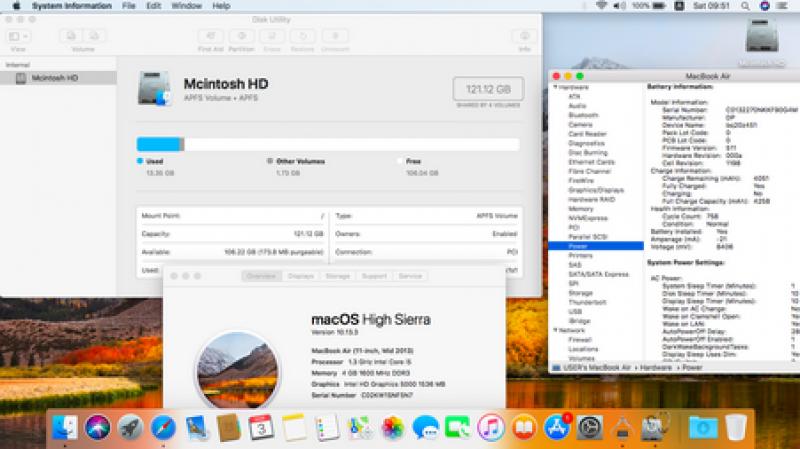Select the highlighted Power row in sidebar
Screen dimensions: 800x449
(x=596, y=246)
